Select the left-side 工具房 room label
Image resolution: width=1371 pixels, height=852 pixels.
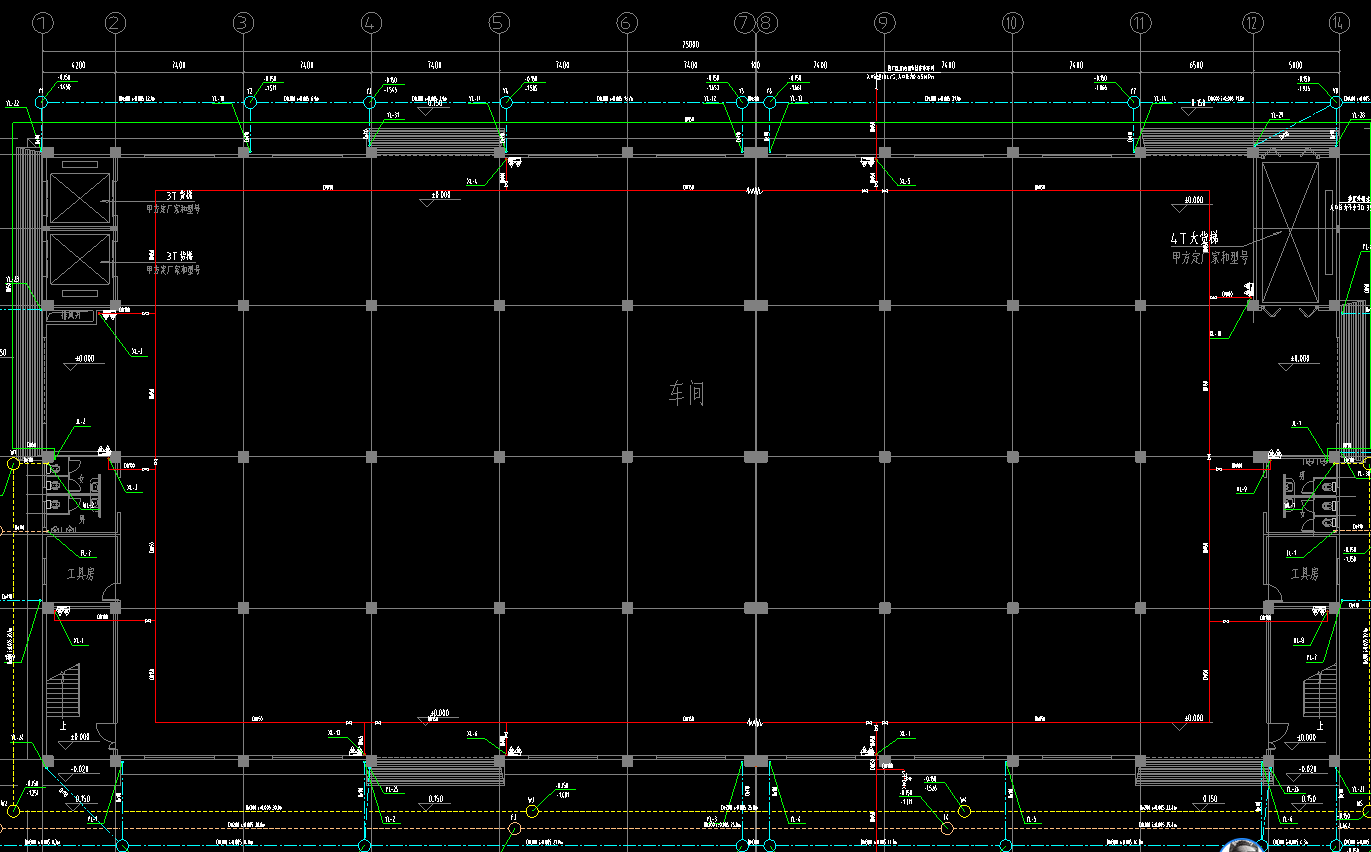pos(80,574)
